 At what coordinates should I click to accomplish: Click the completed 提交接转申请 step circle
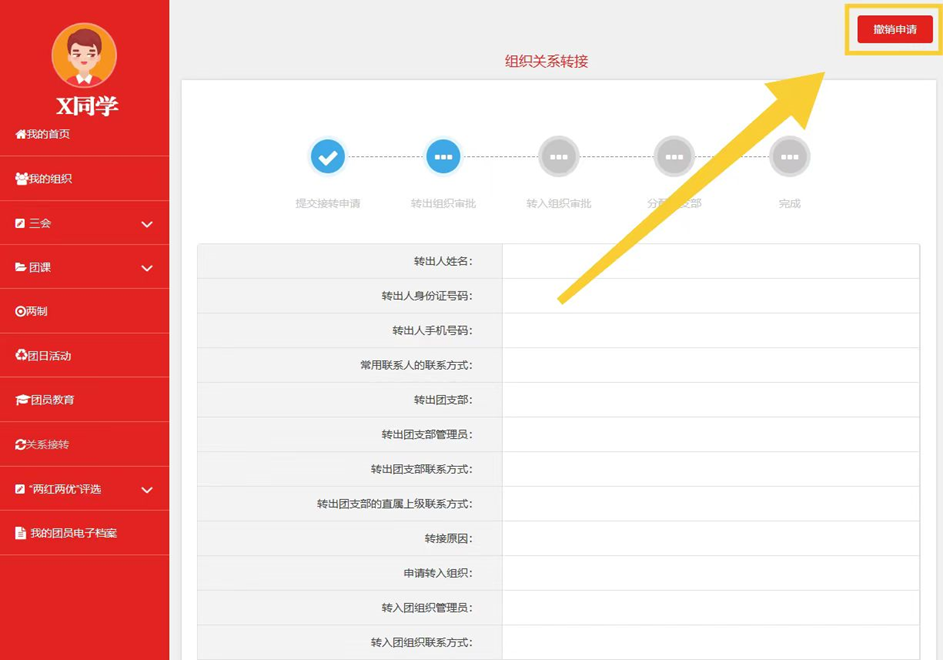pos(327,157)
